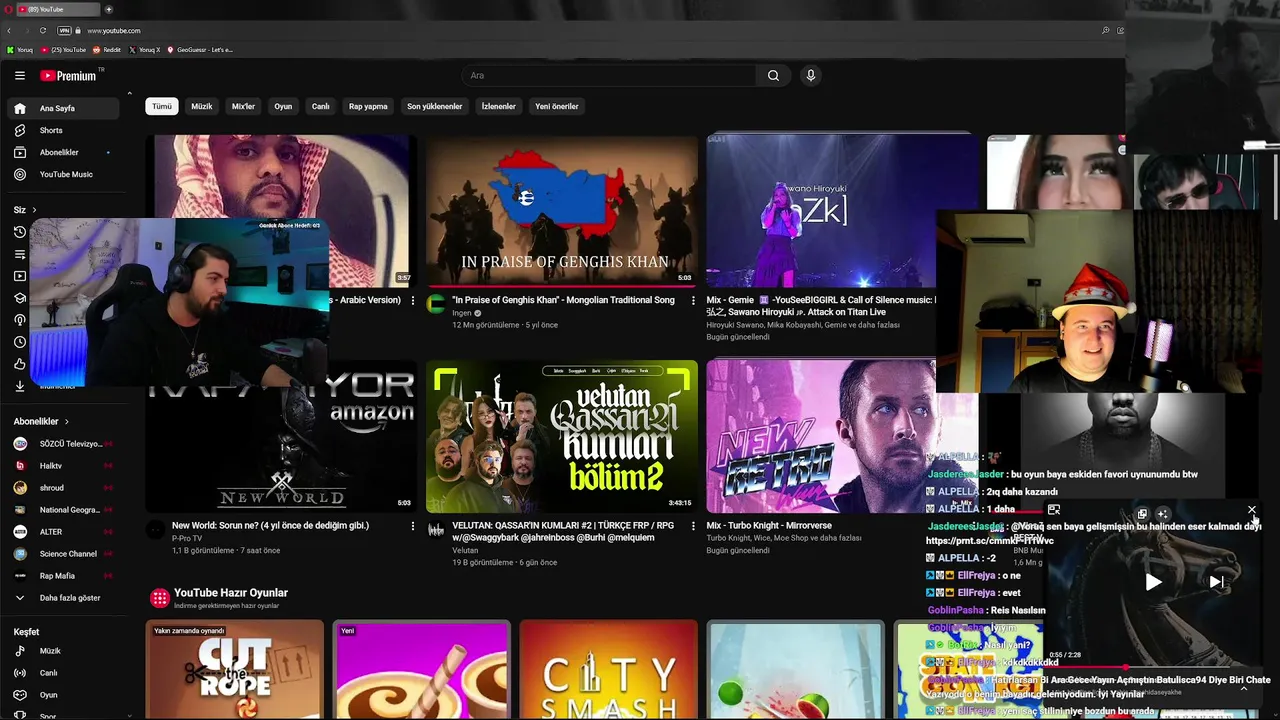
Task: Select the Canlı filter chip
Action: coord(320,106)
